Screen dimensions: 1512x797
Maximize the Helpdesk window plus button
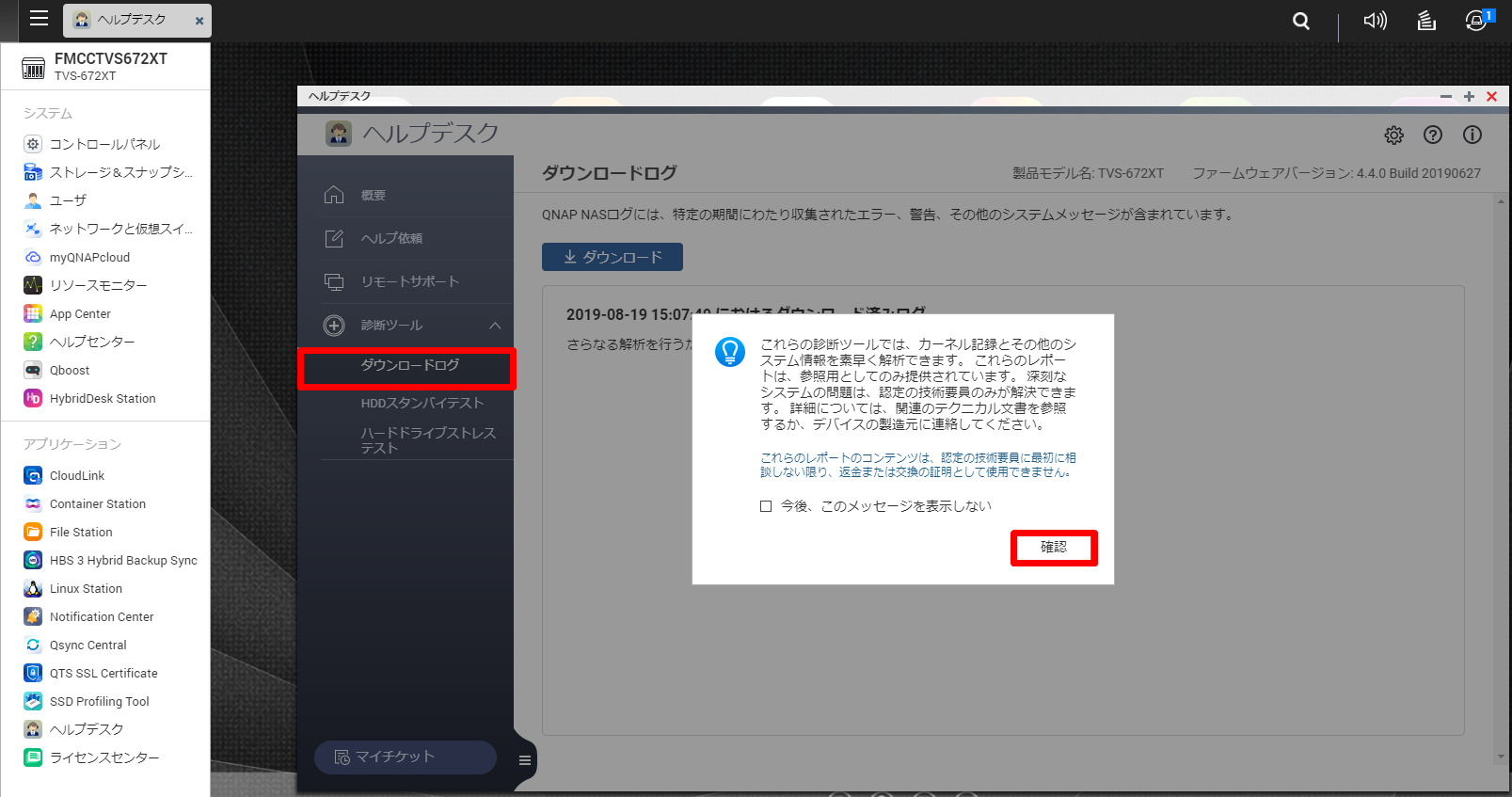pos(1469,96)
